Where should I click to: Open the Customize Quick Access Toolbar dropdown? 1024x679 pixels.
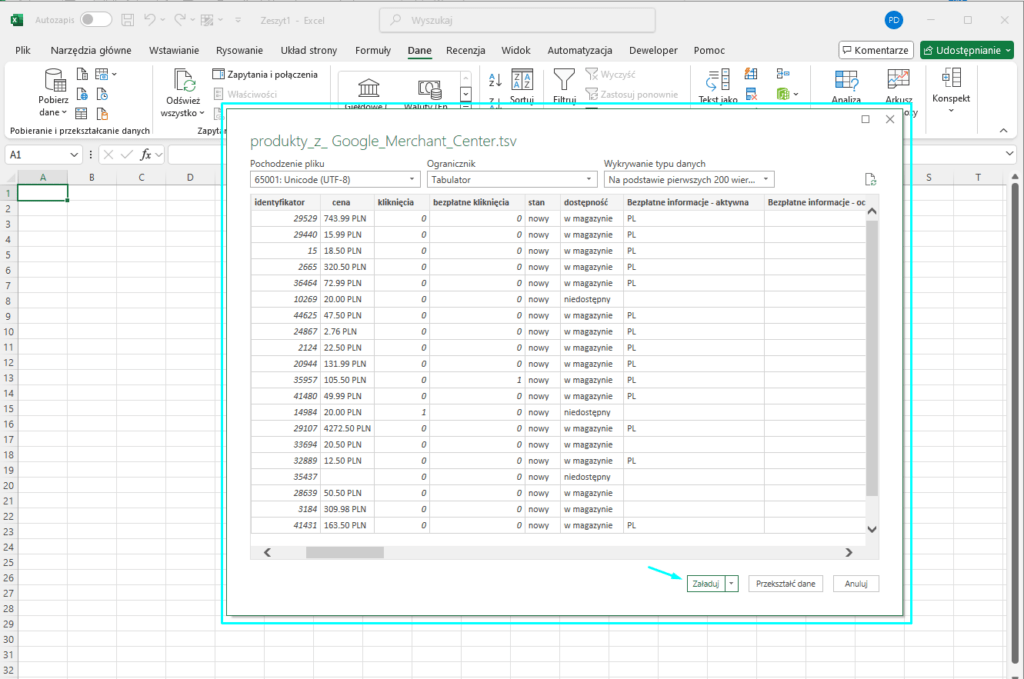pyautogui.click(x=238, y=20)
